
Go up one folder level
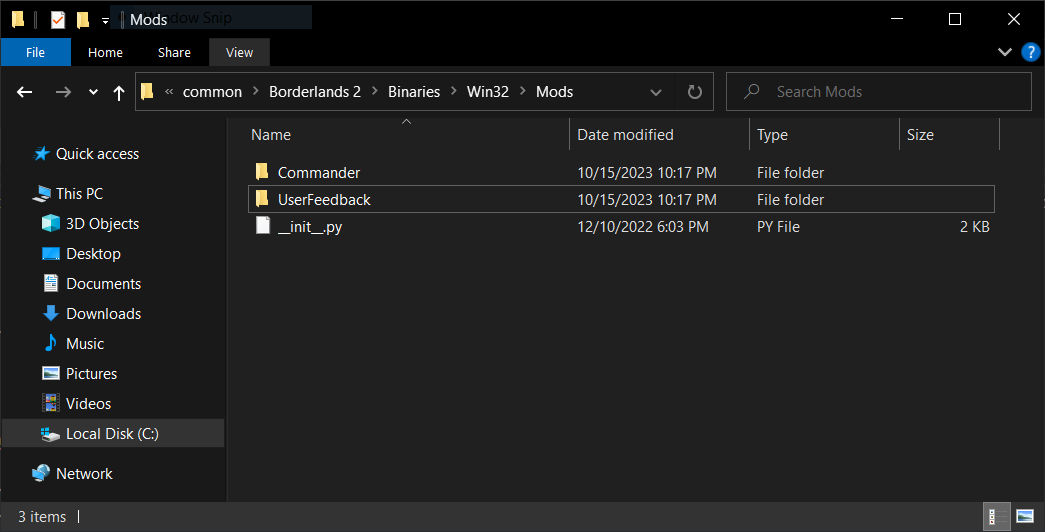click(119, 92)
